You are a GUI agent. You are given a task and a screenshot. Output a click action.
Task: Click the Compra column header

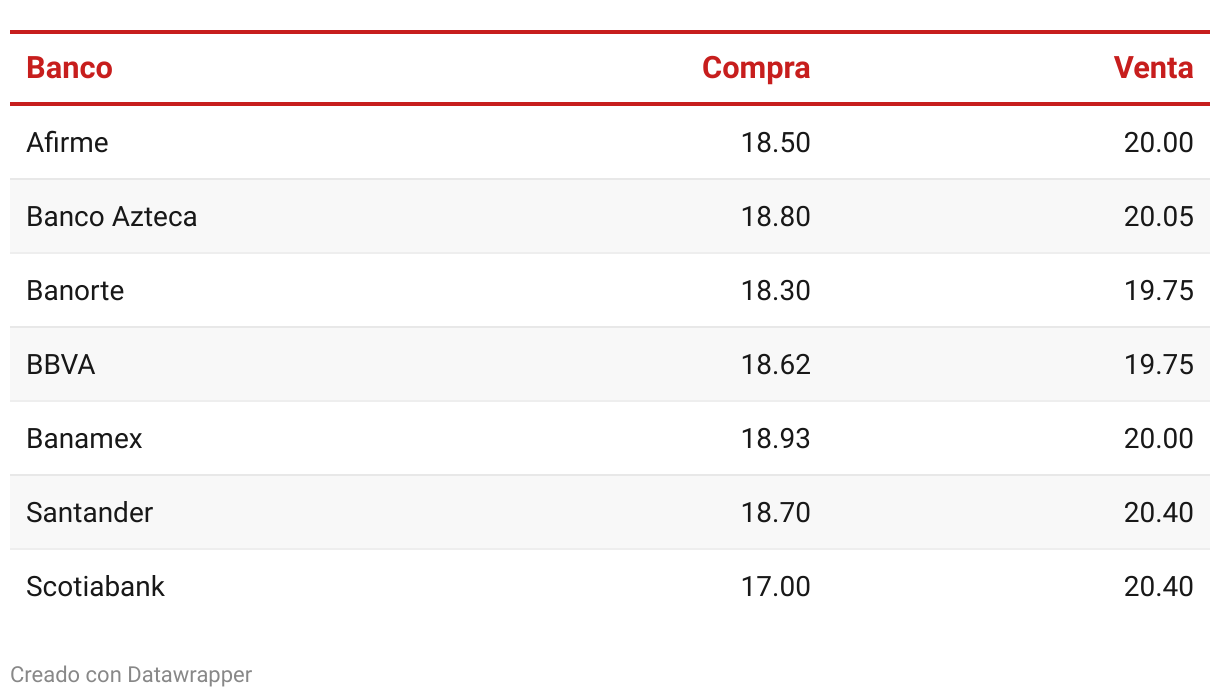pyautogui.click(x=756, y=68)
